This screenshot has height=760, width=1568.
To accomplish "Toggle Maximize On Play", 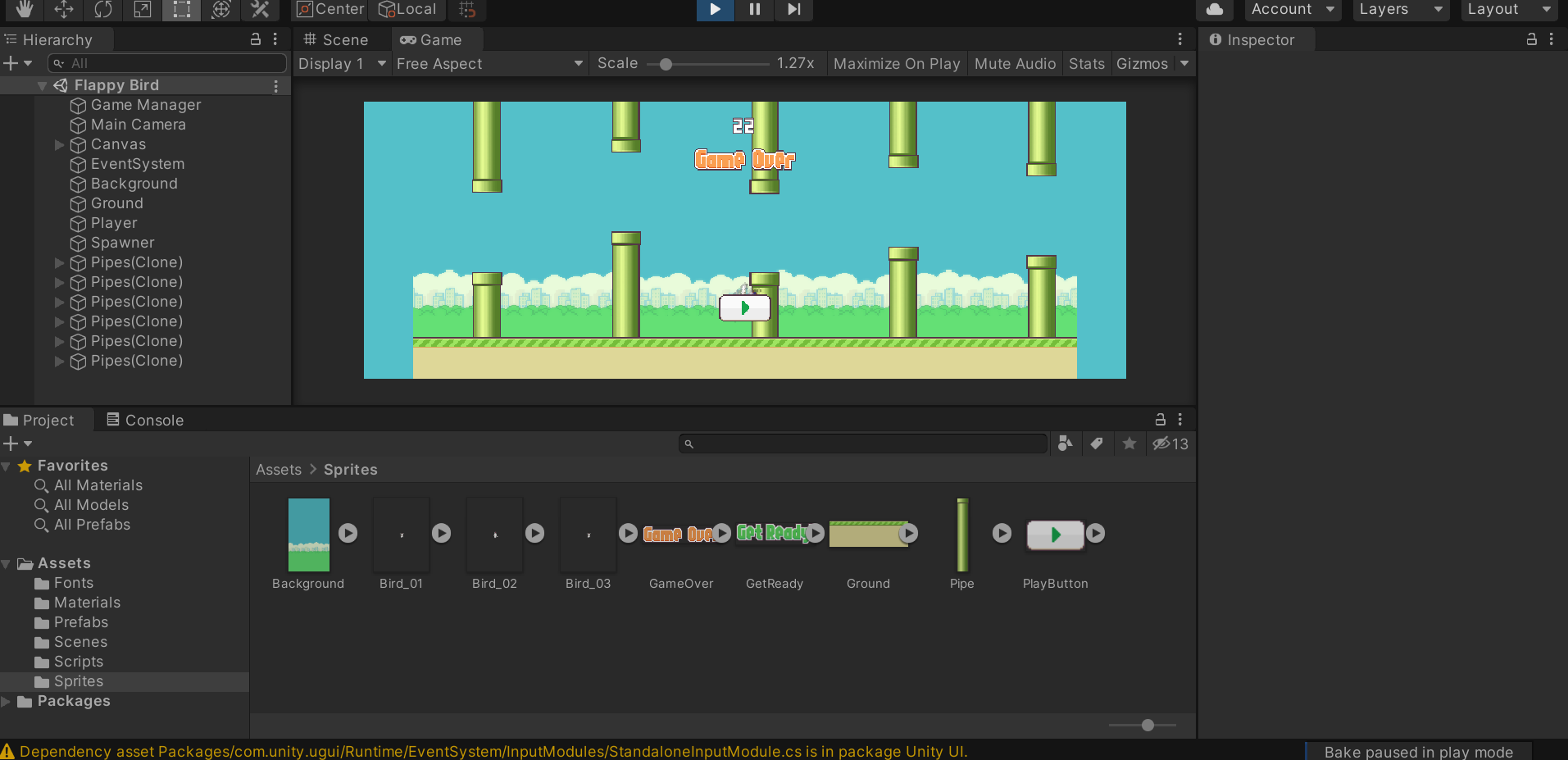I will (x=896, y=64).
